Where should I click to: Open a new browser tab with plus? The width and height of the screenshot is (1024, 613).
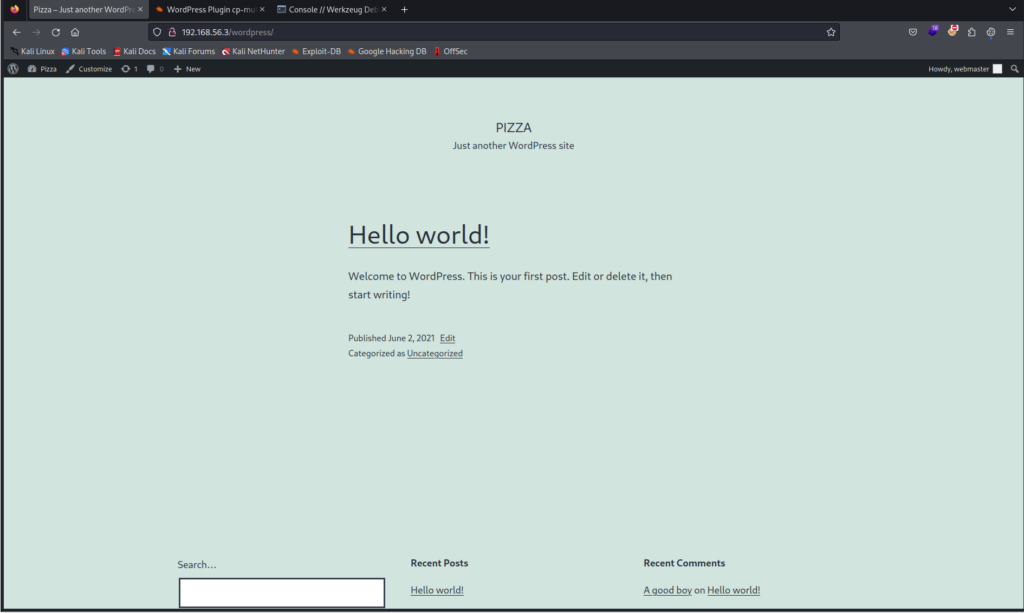(x=404, y=9)
